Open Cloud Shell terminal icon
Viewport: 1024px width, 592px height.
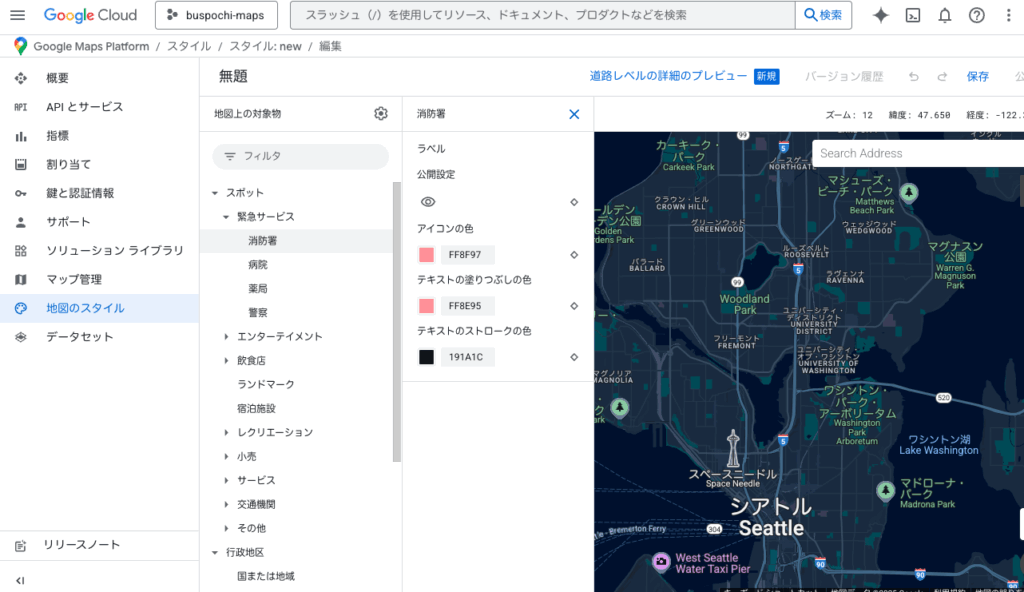pos(913,15)
